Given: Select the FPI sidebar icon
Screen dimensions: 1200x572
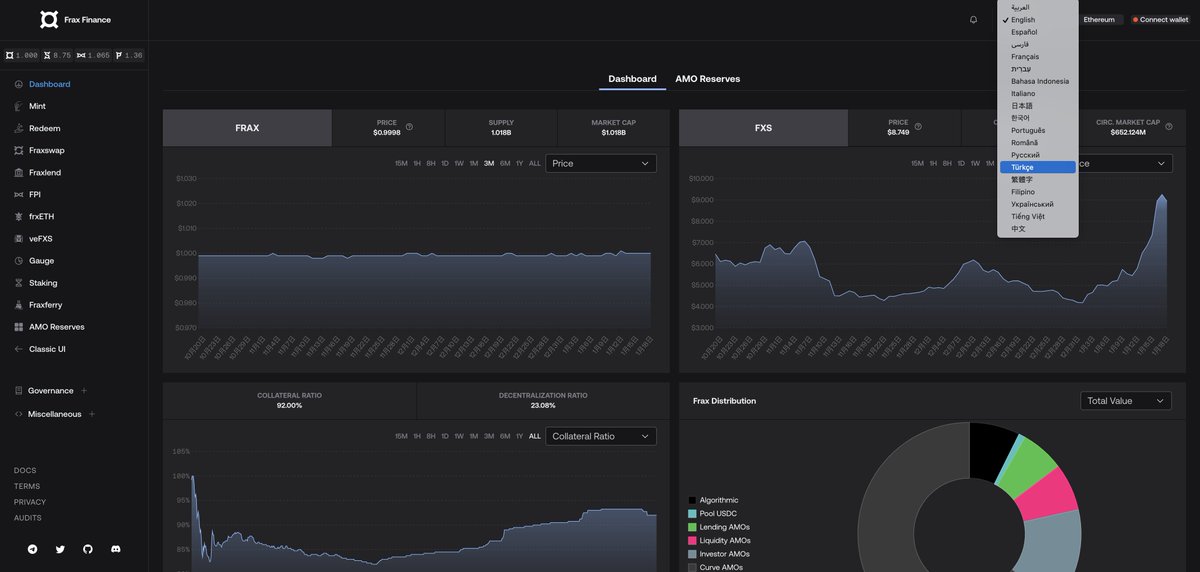Looking at the screenshot, I should click(x=19, y=194).
